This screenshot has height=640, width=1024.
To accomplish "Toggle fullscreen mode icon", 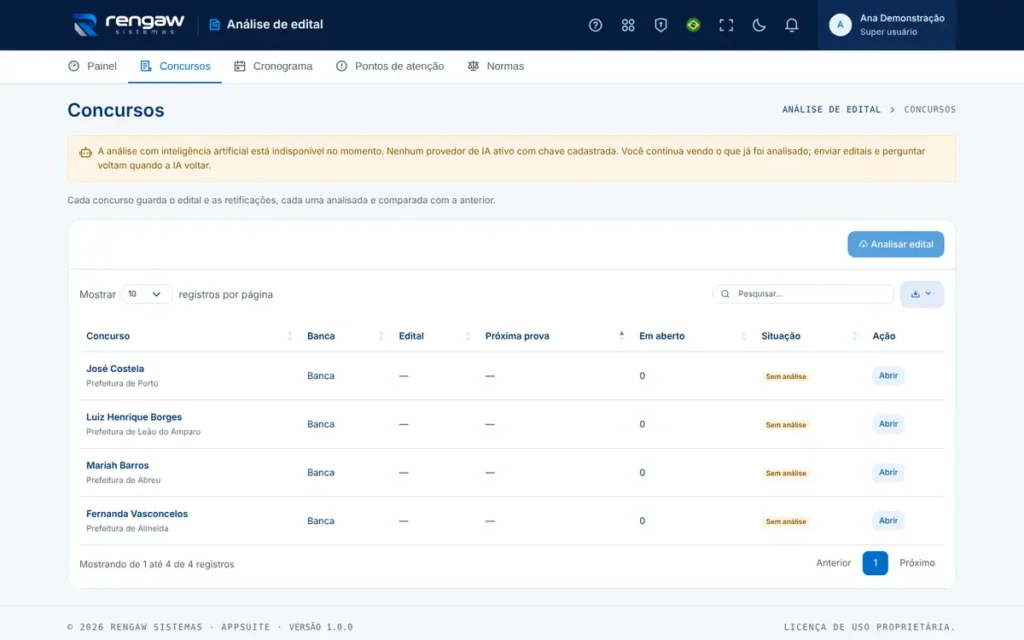I will (726, 25).
